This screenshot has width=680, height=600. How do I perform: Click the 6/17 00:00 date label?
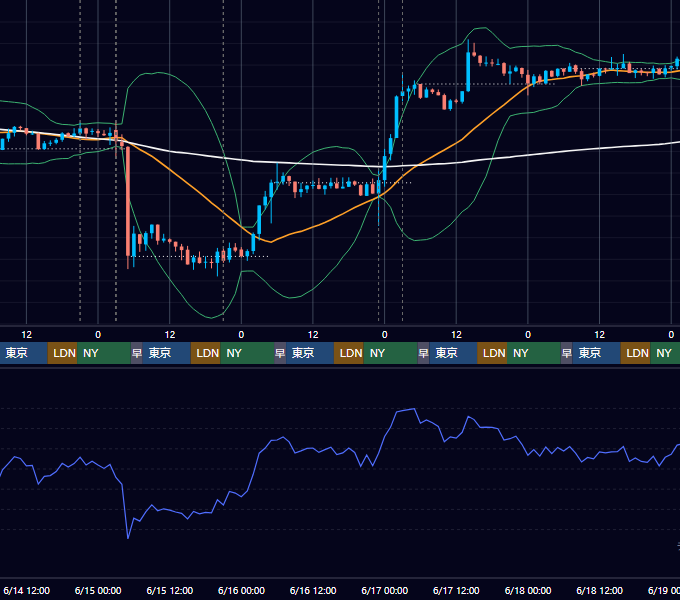385,590
